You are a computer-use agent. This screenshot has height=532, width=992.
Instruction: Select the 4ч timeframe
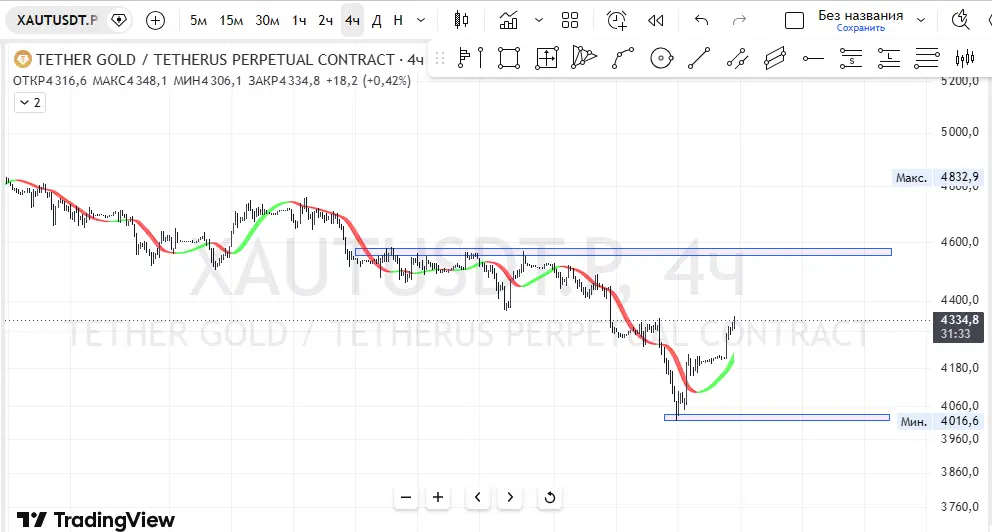[352, 20]
